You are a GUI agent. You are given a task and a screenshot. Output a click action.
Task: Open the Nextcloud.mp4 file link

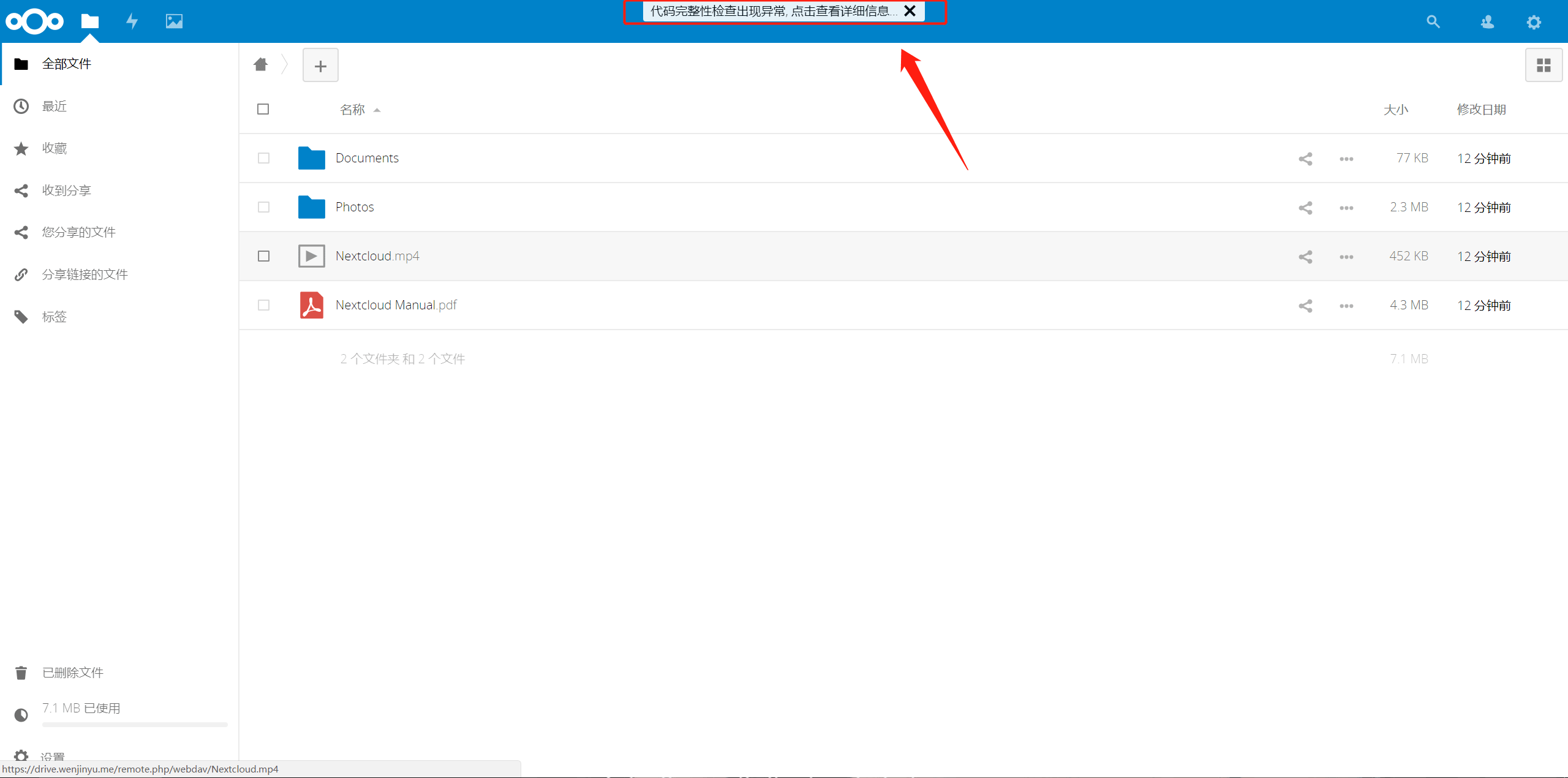click(x=377, y=256)
